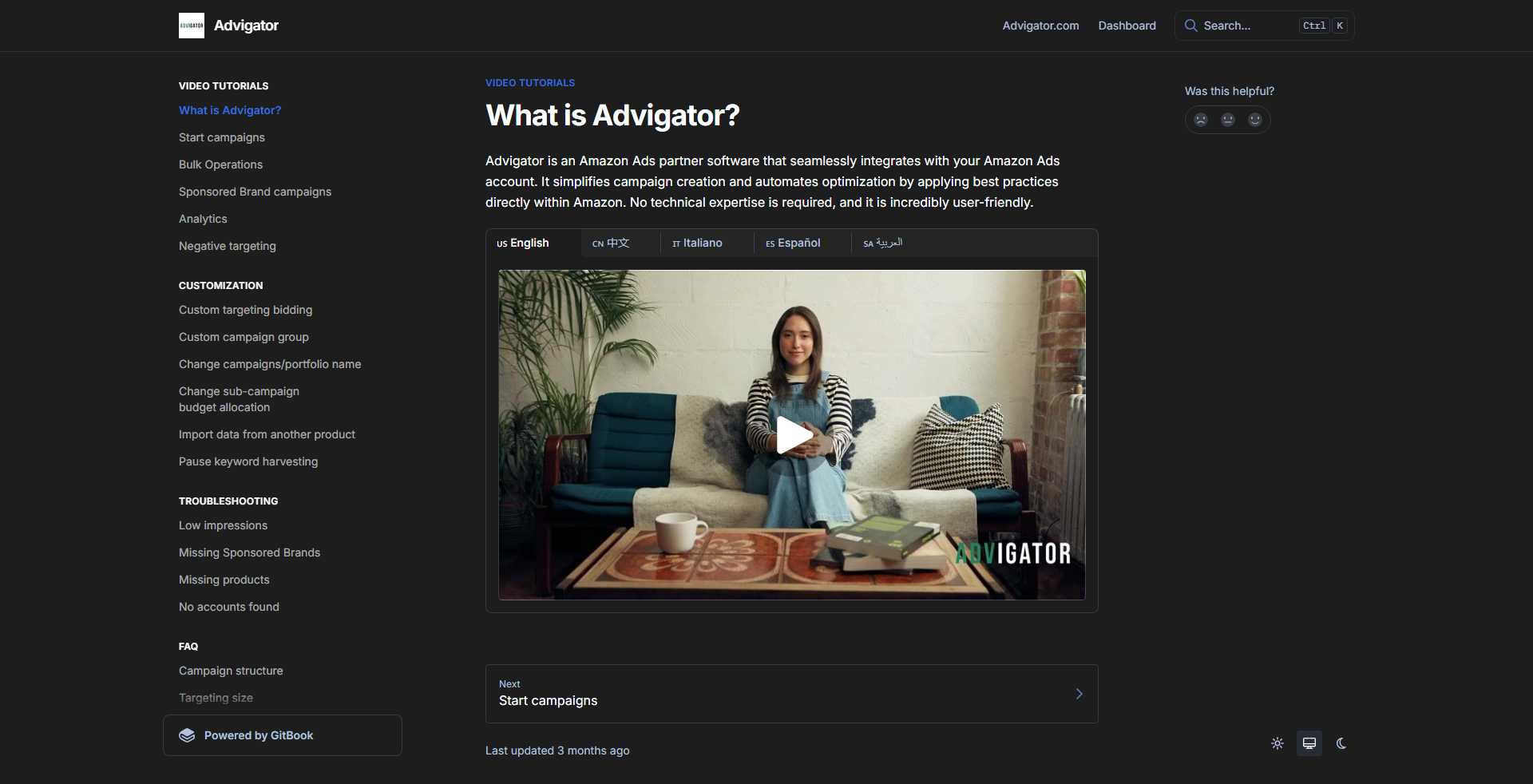Viewport: 1533px width, 784px height.
Task: Switch to the Español video tab
Action: coord(793,243)
